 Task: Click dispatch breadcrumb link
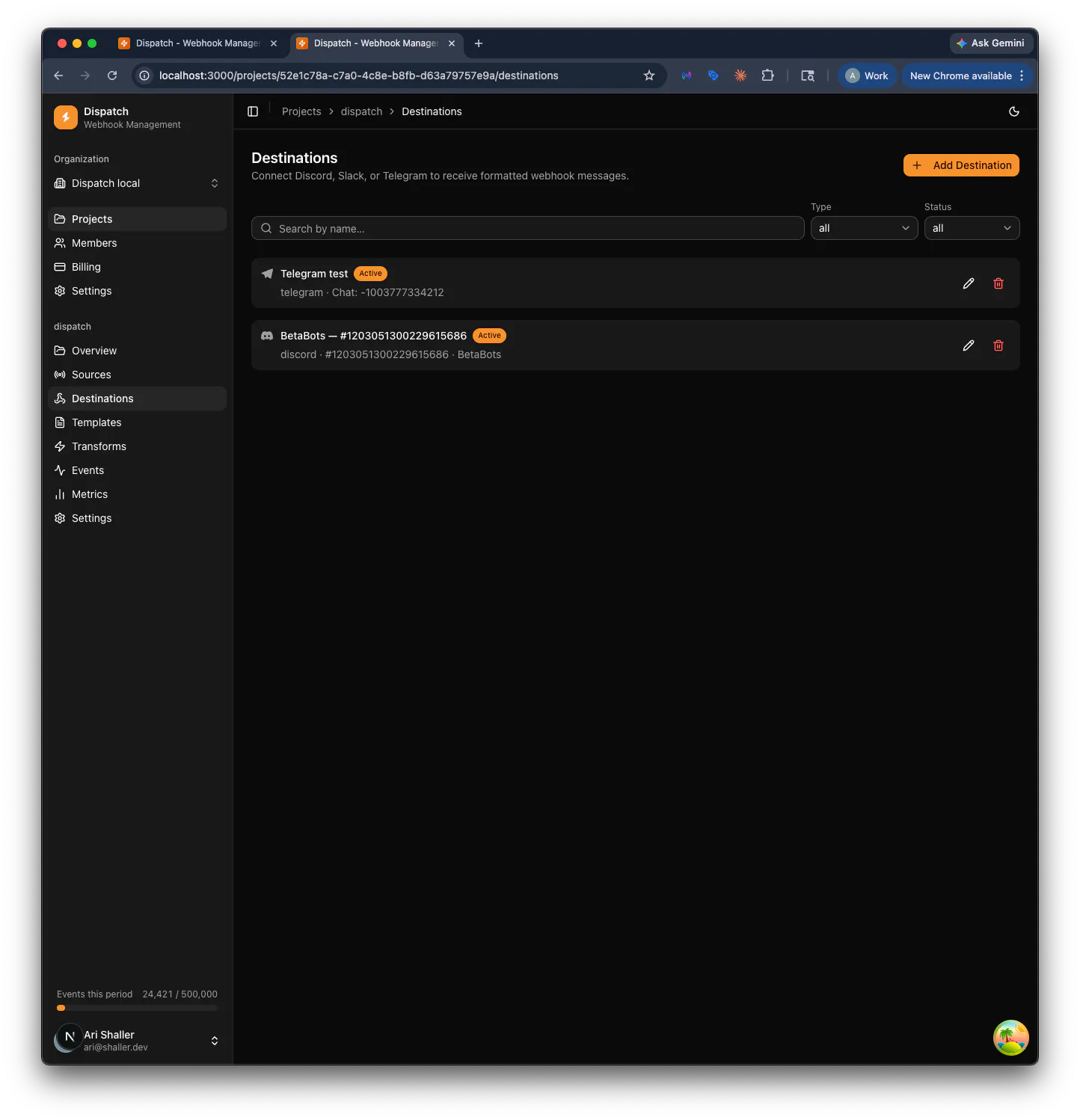(361, 111)
